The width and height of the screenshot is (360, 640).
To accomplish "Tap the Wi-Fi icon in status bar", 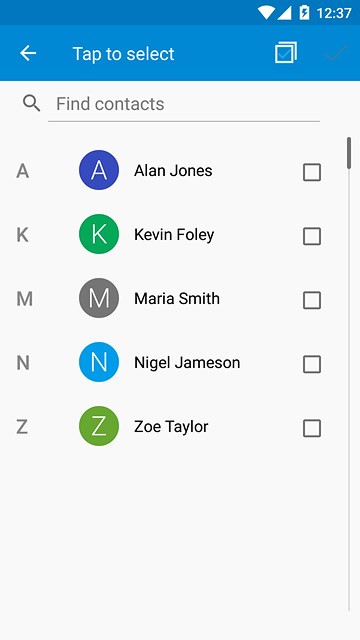I will 266,13.
